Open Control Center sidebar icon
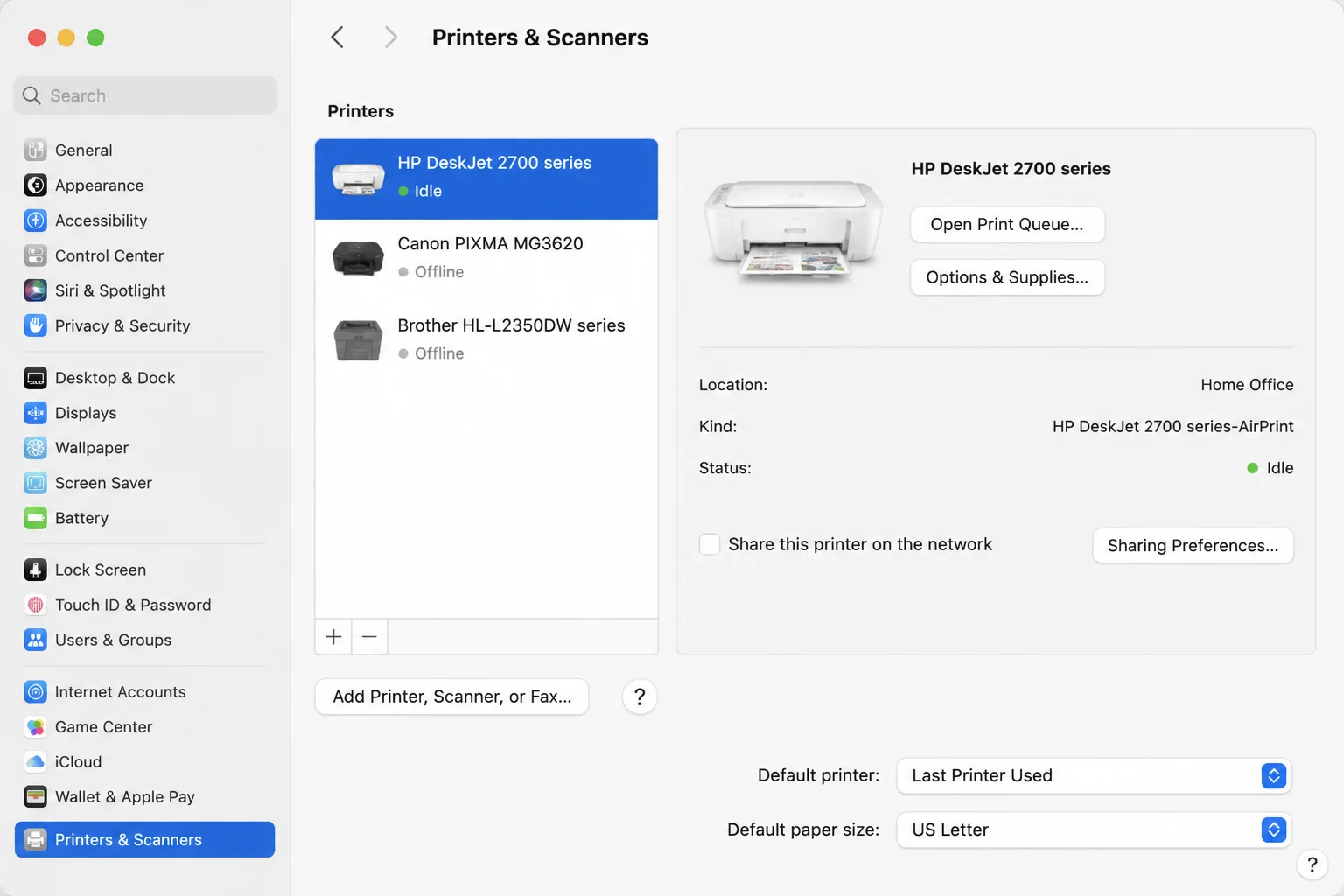Image resolution: width=1344 pixels, height=896 pixels. pyautogui.click(x=35, y=255)
